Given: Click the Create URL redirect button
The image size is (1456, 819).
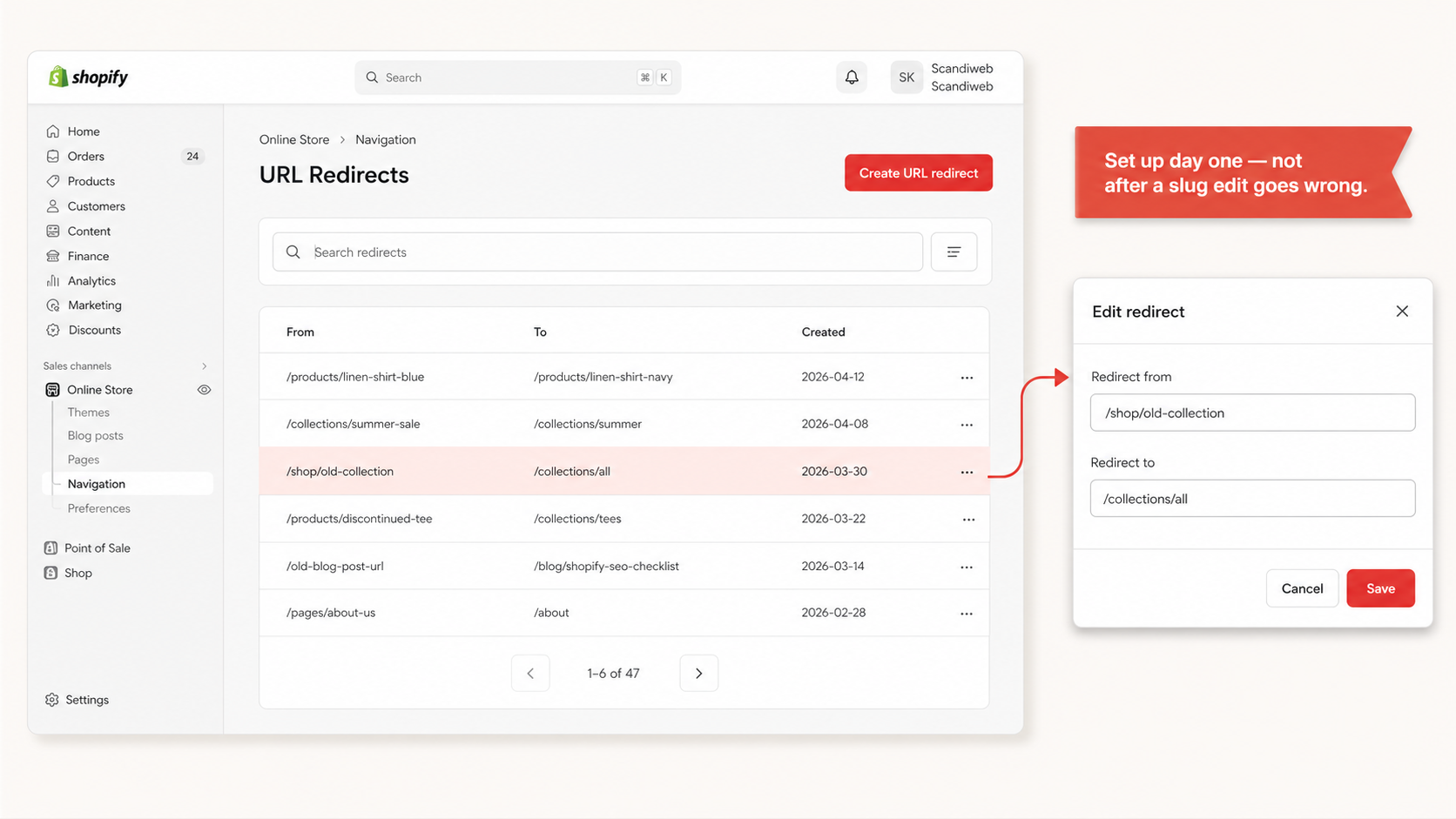Looking at the screenshot, I should pyautogui.click(x=918, y=172).
